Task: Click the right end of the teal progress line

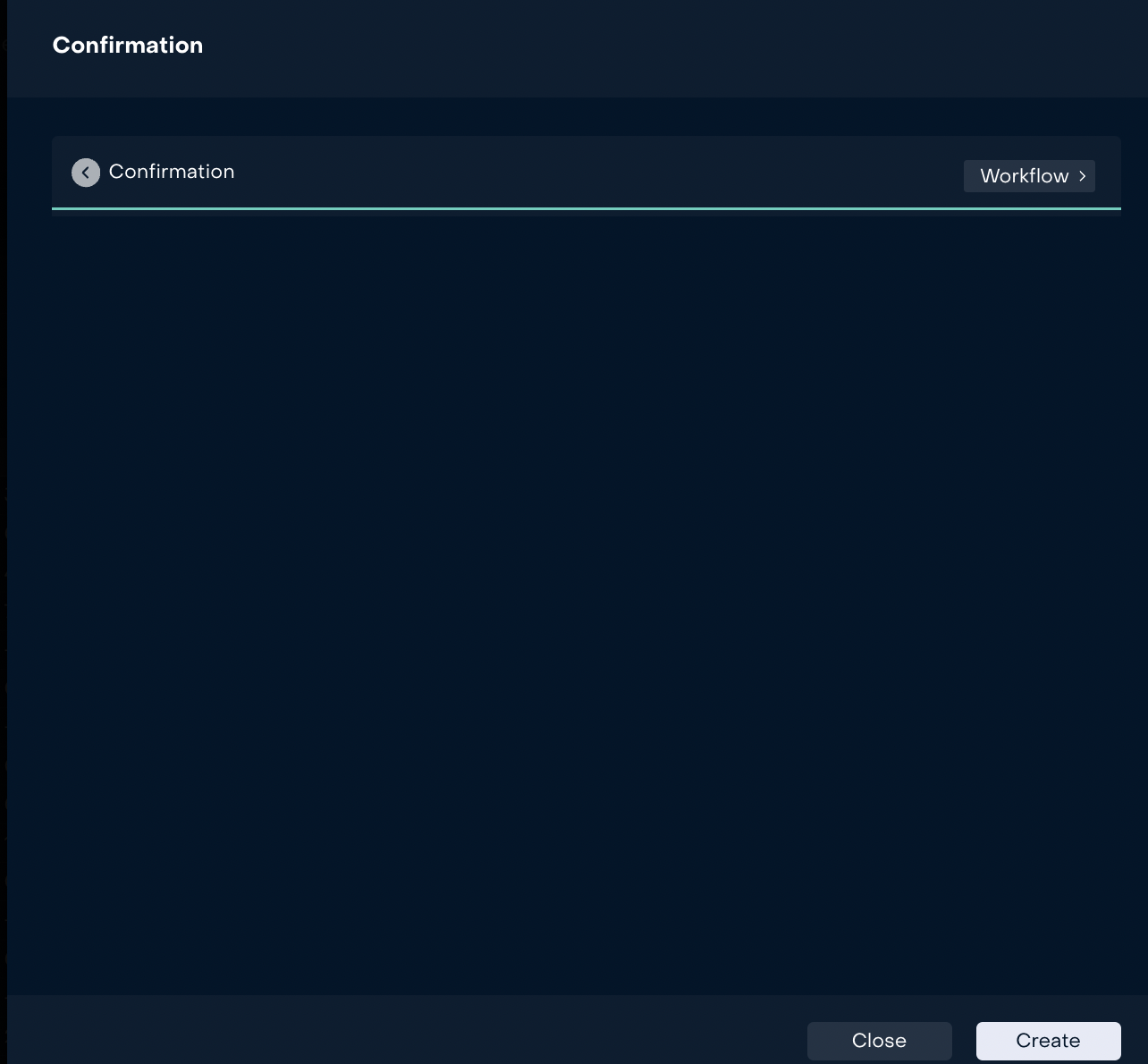Action: pos(1109,208)
